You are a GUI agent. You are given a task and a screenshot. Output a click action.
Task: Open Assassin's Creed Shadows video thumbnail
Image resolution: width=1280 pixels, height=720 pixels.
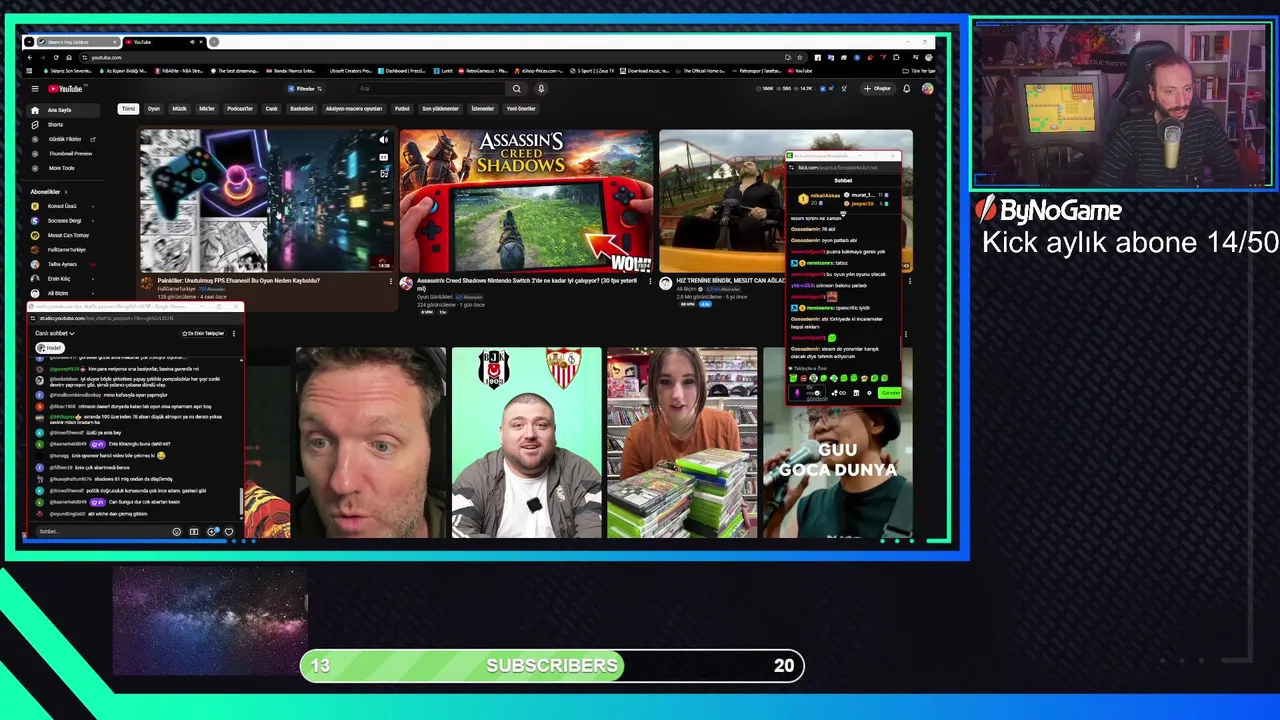[526, 200]
